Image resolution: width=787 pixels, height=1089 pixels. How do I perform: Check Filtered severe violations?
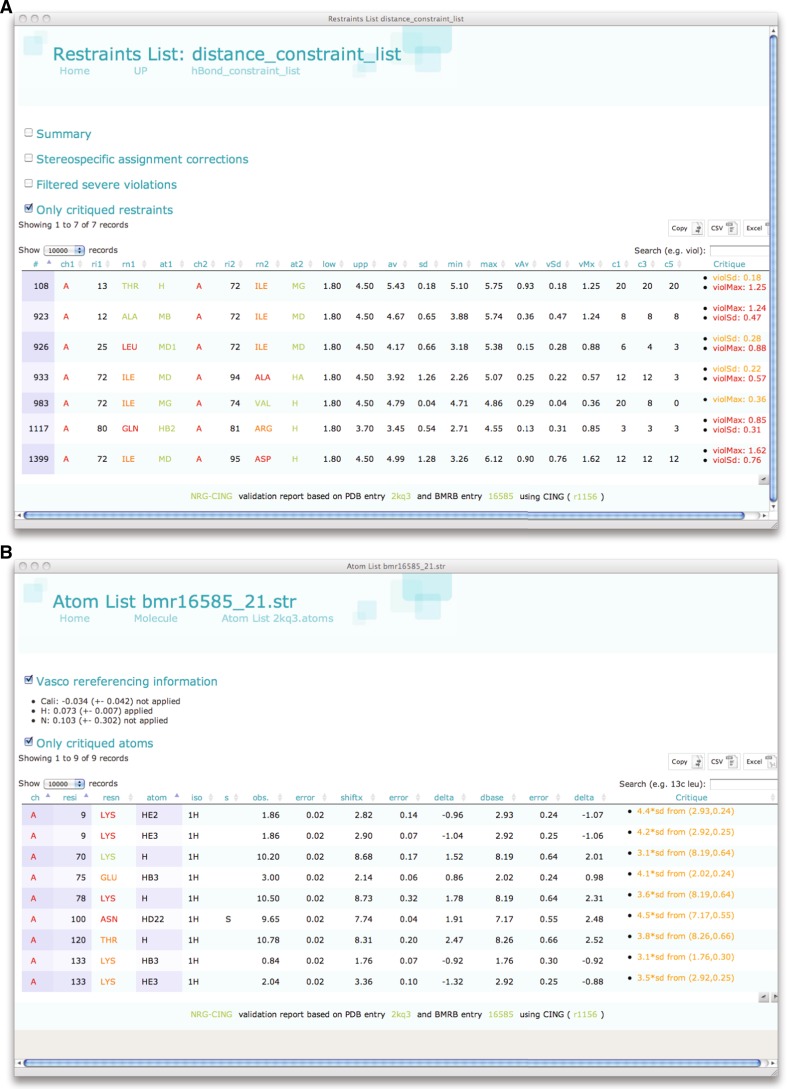(x=29, y=184)
